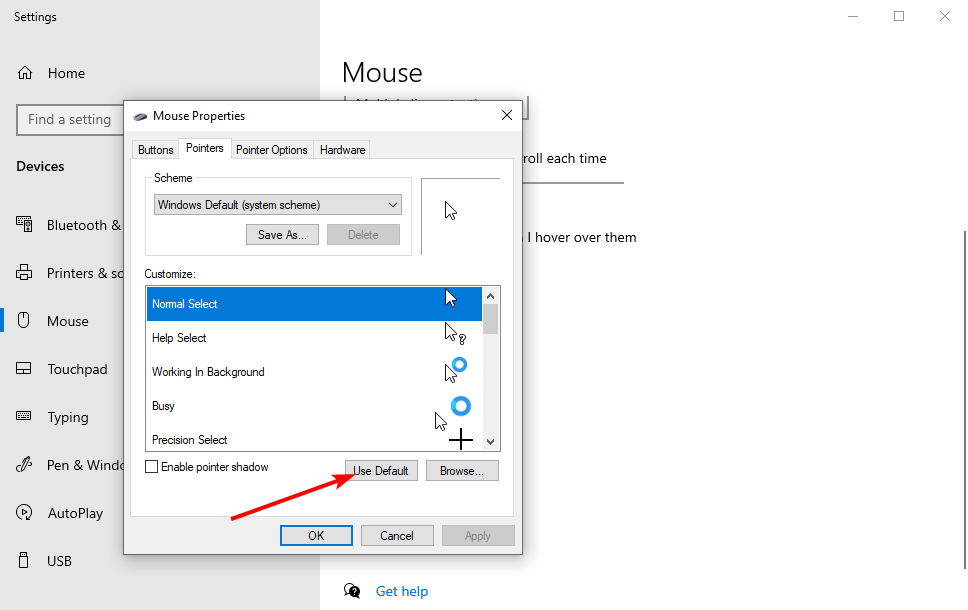
Task: Select the Working In Background cursor icon
Action: point(456,370)
